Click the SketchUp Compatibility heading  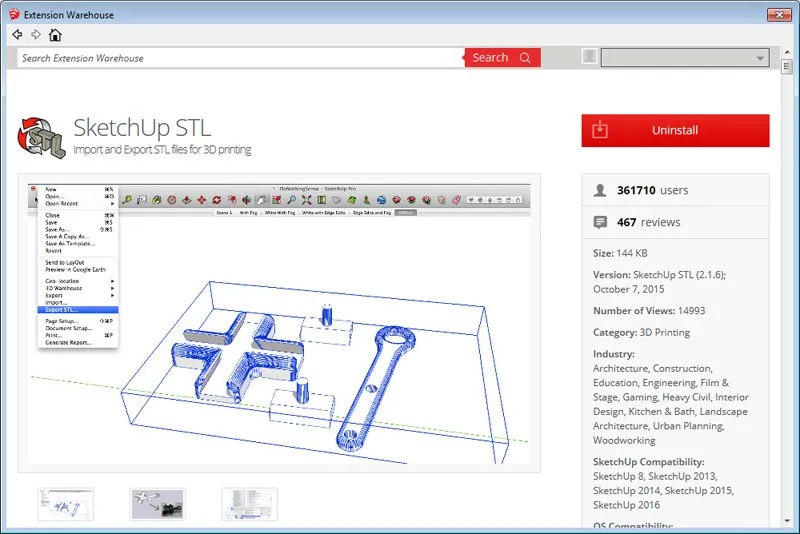648,462
